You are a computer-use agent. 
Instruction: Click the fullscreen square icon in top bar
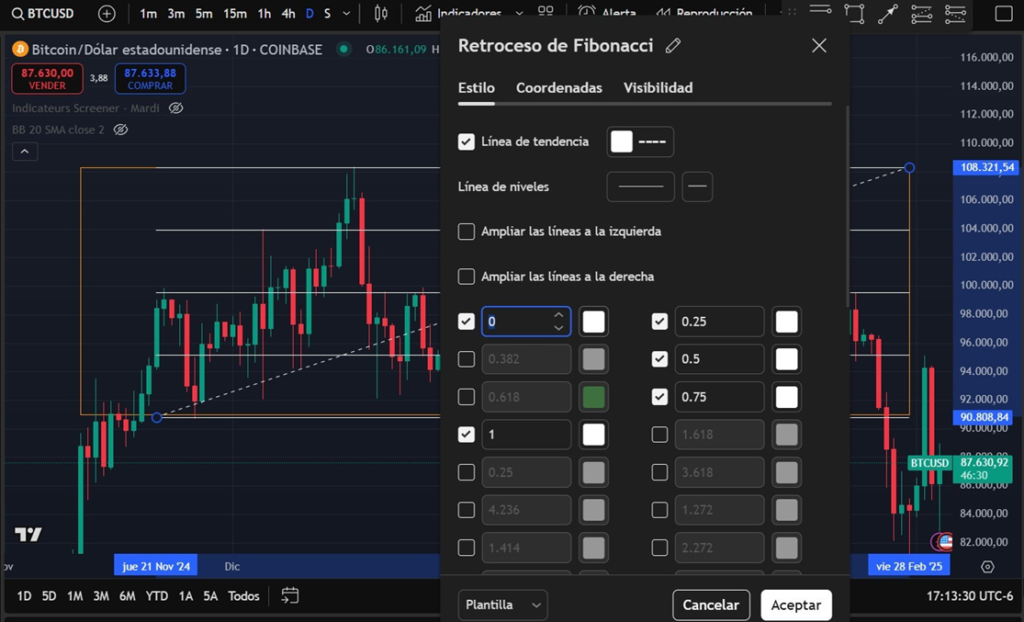click(x=1003, y=13)
